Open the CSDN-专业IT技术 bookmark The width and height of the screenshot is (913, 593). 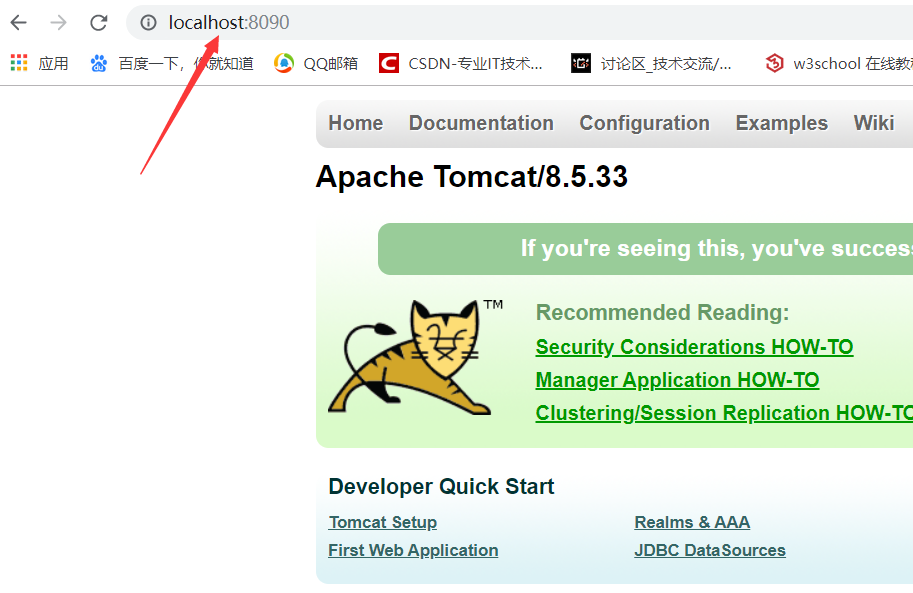(x=461, y=63)
